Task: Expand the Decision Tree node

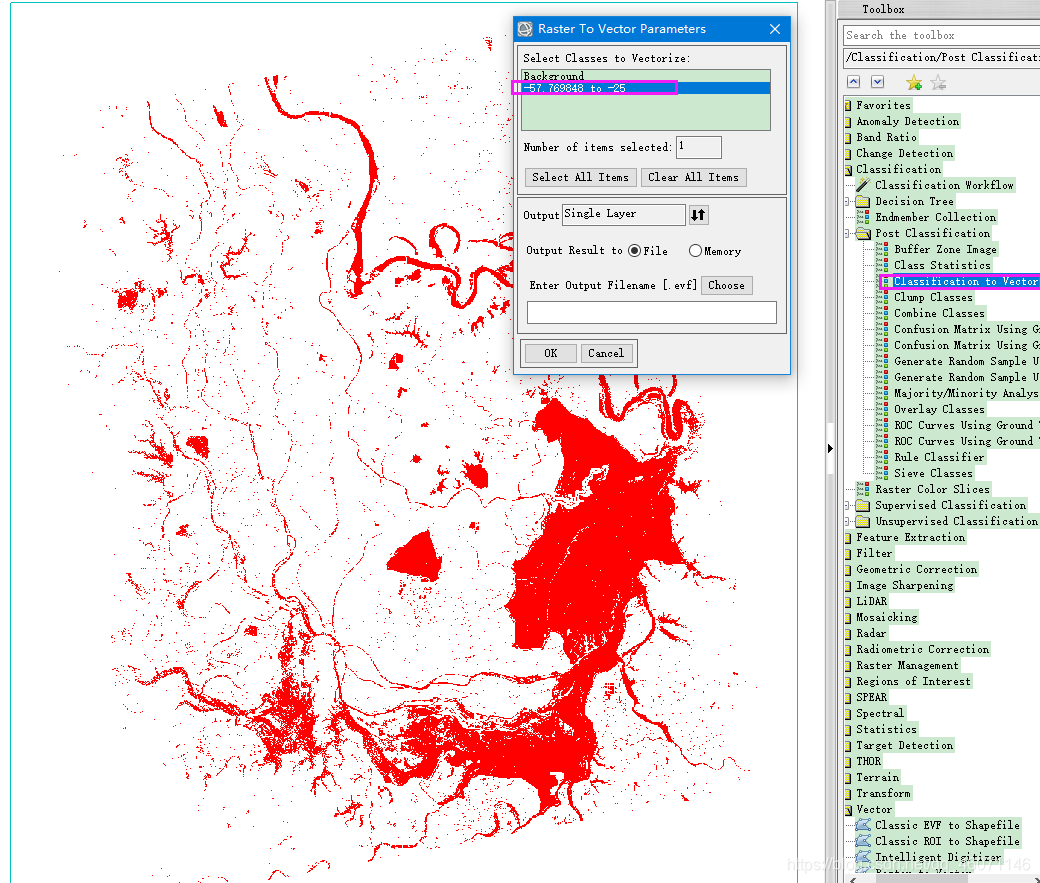Action: click(848, 201)
